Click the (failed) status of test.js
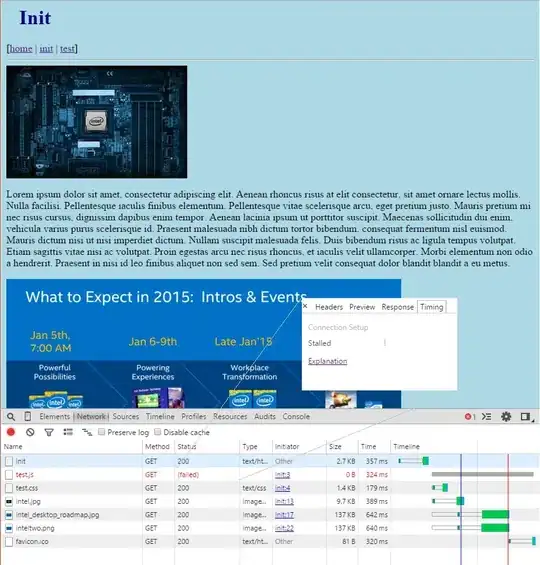540x565 pixels. 188,475
